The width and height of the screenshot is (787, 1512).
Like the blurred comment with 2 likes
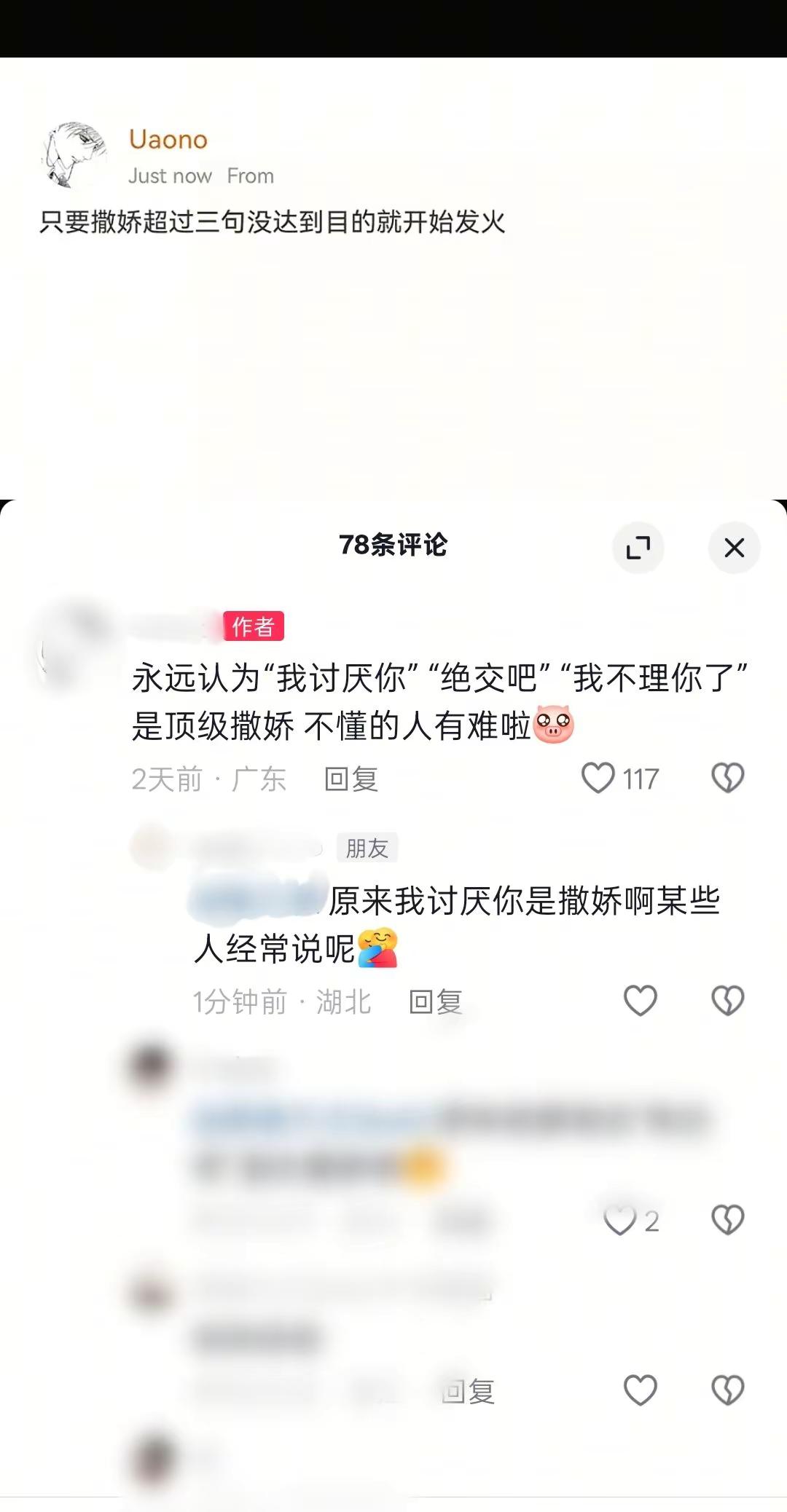coord(620,1221)
